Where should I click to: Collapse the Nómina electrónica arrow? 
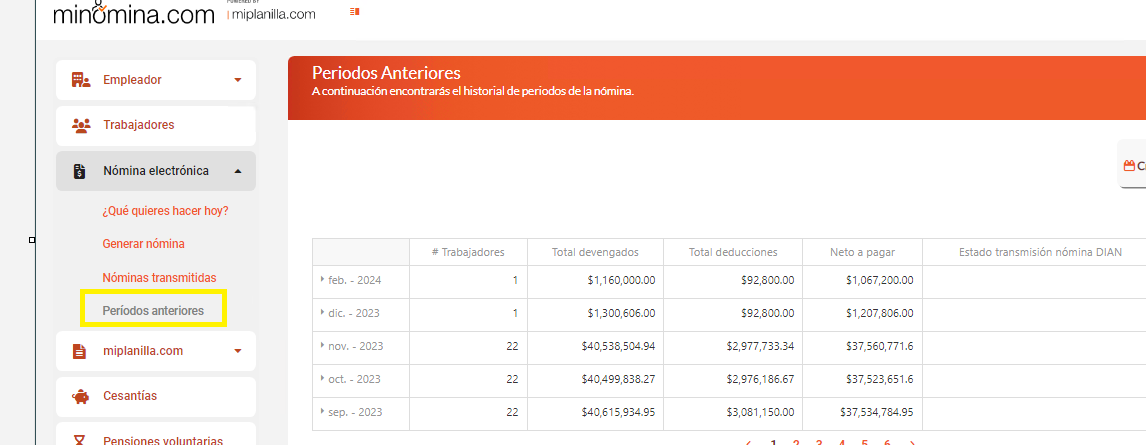(x=238, y=171)
